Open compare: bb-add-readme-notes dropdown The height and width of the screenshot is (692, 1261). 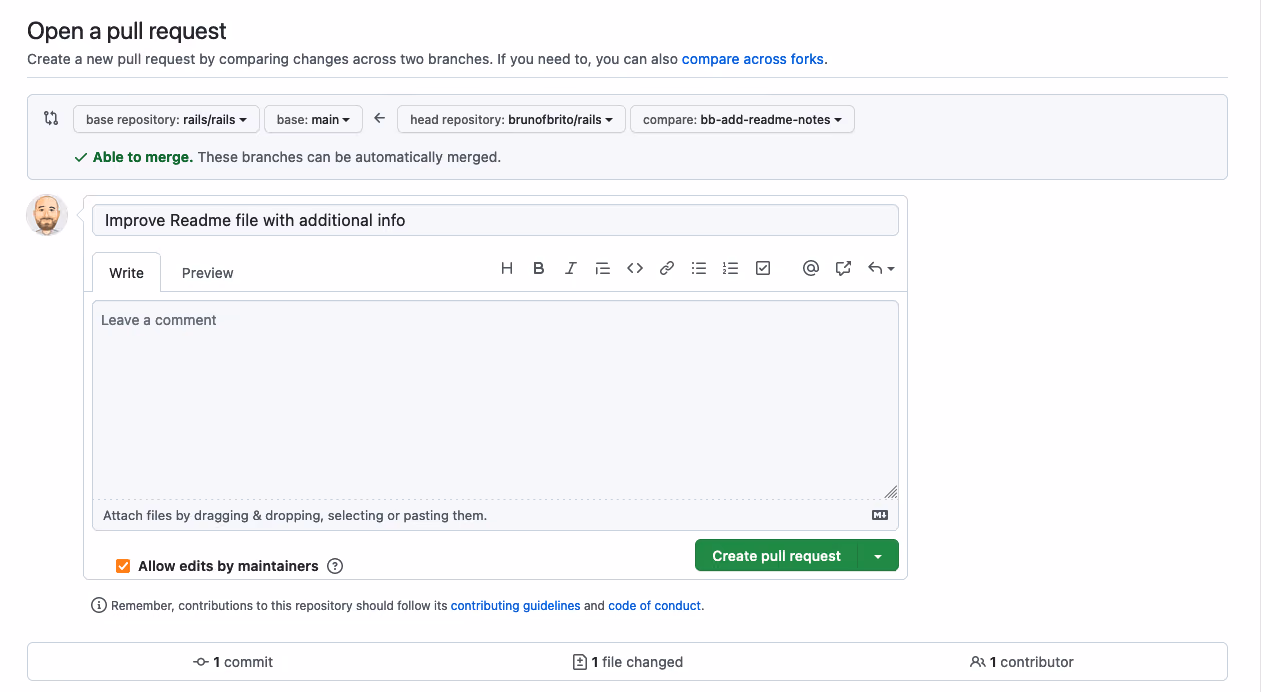coord(742,119)
